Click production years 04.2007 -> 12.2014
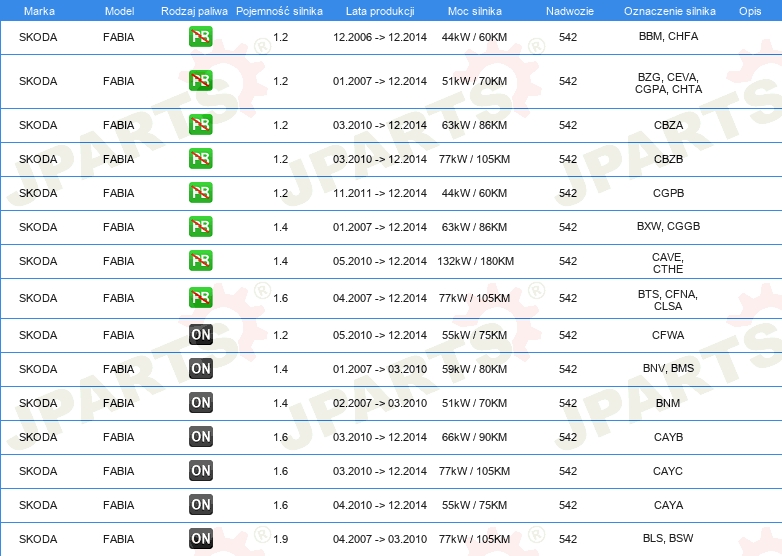782x556 pixels. coord(380,297)
